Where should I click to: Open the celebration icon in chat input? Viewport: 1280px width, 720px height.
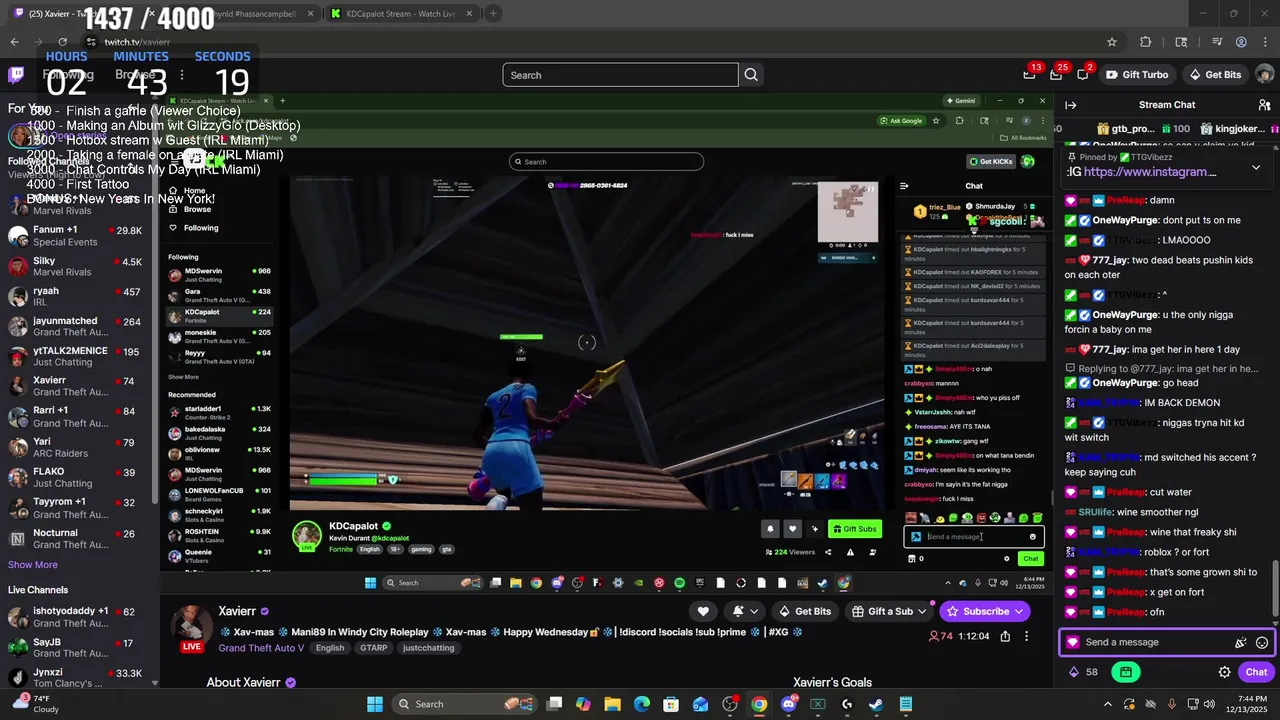click(x=1241, y=643)
